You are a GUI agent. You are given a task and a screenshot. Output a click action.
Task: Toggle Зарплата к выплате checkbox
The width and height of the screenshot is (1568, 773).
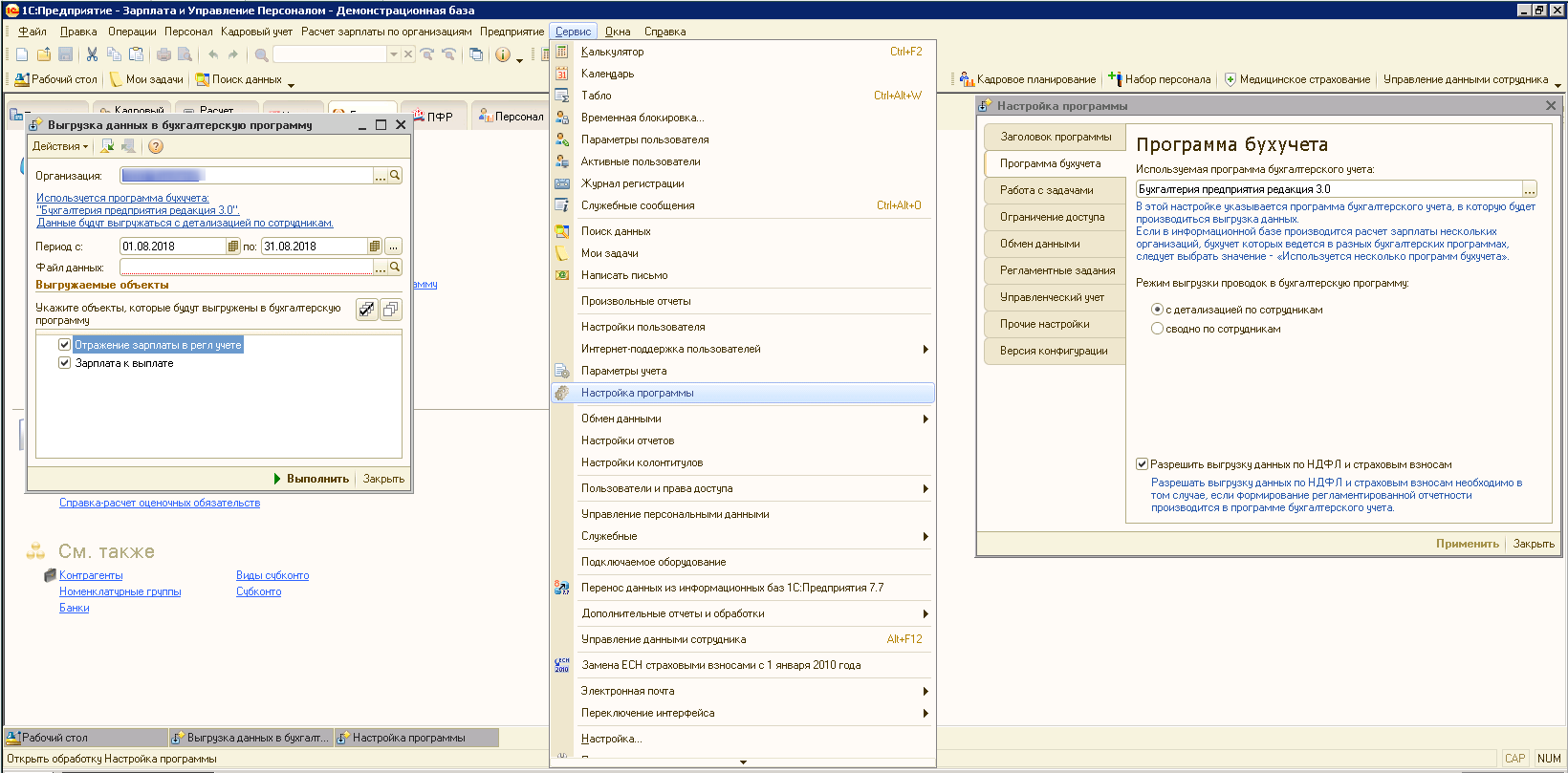[x=65, y=363]
